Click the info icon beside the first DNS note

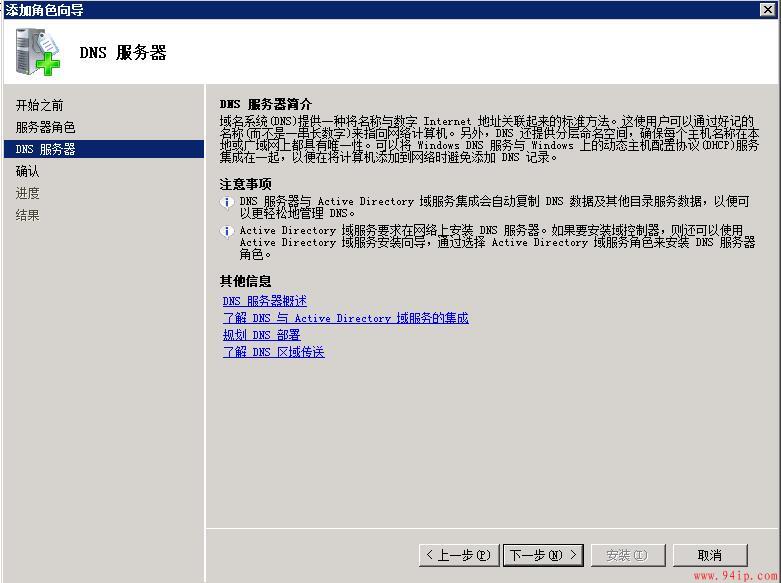pos(227,202)
